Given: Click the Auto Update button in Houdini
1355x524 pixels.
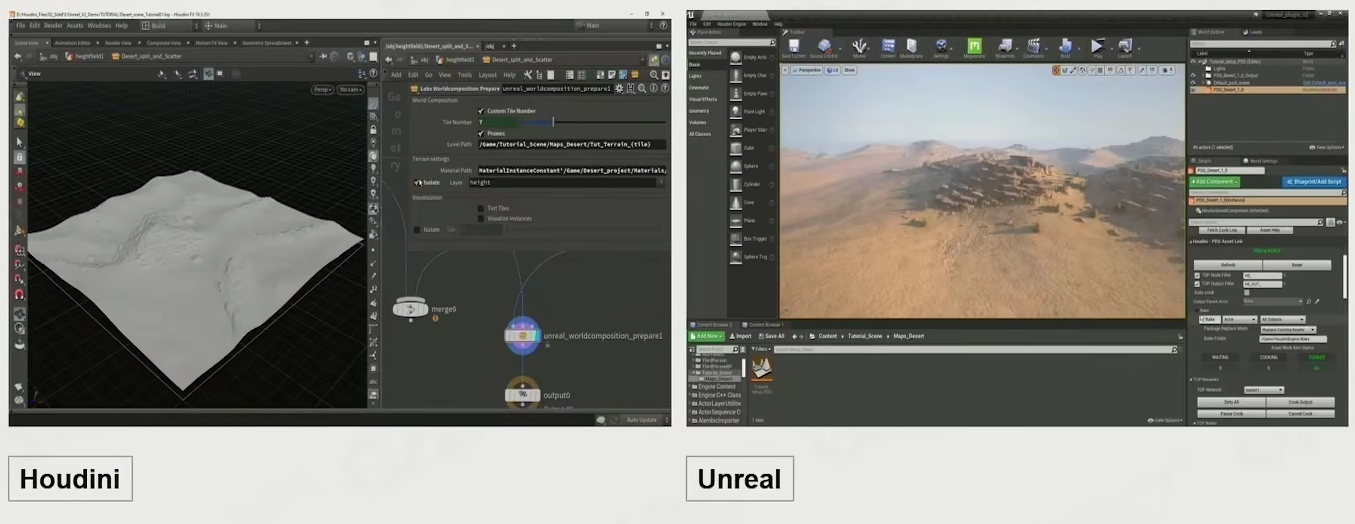Looking at the screenshot, I should (641, 420).
